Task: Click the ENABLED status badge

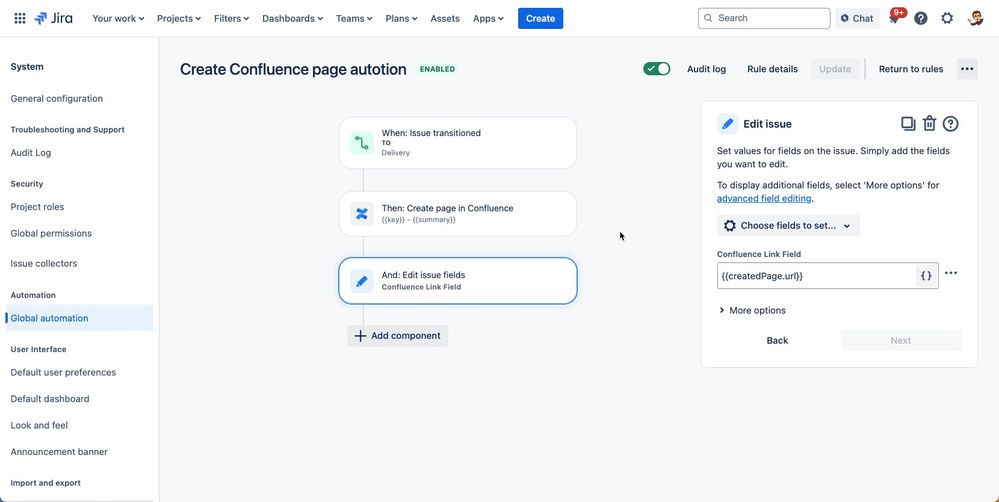Action: (437, 69)
